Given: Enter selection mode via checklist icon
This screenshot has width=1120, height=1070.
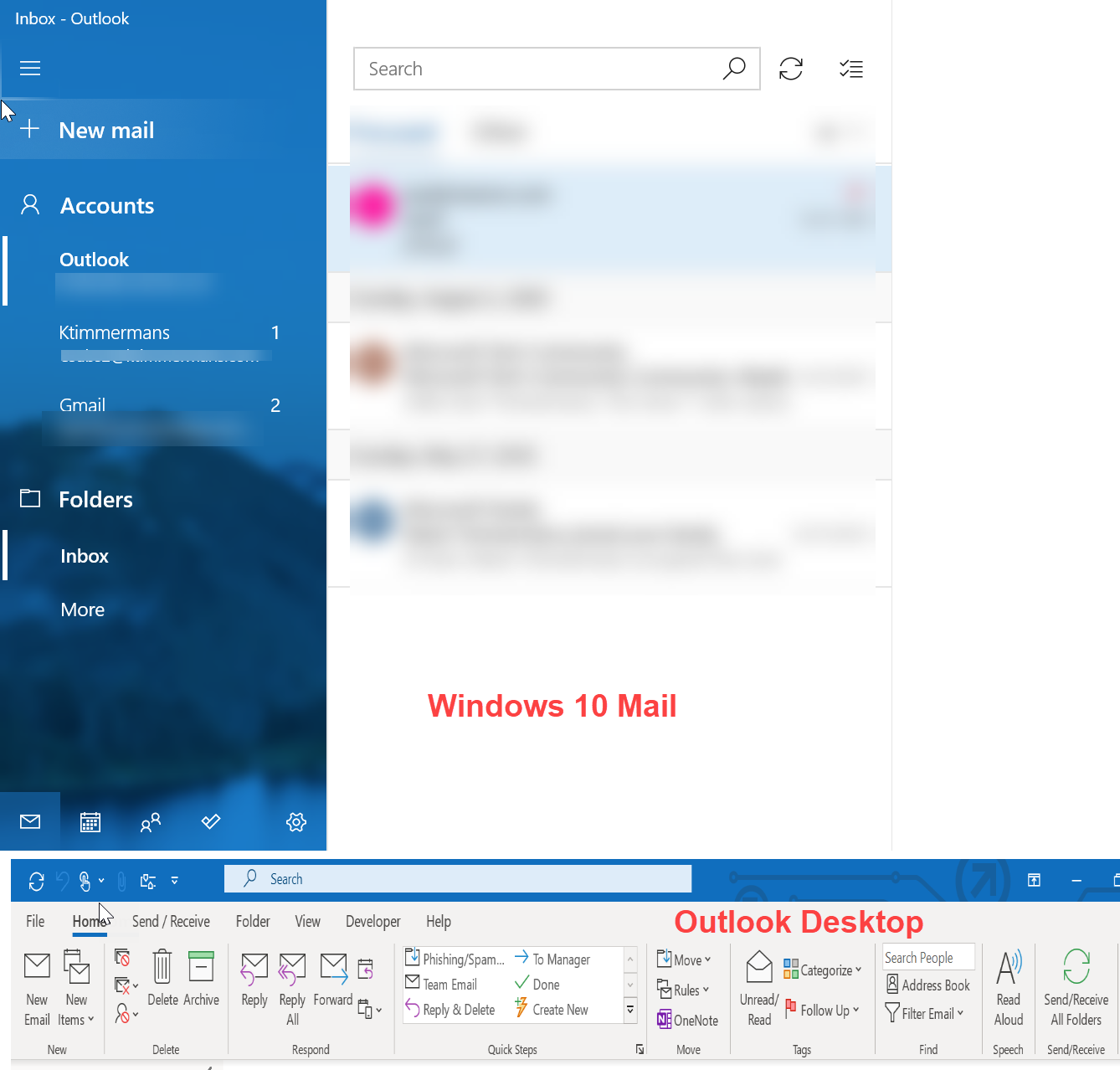Looking at the screenshot, I should pos(851,69).
